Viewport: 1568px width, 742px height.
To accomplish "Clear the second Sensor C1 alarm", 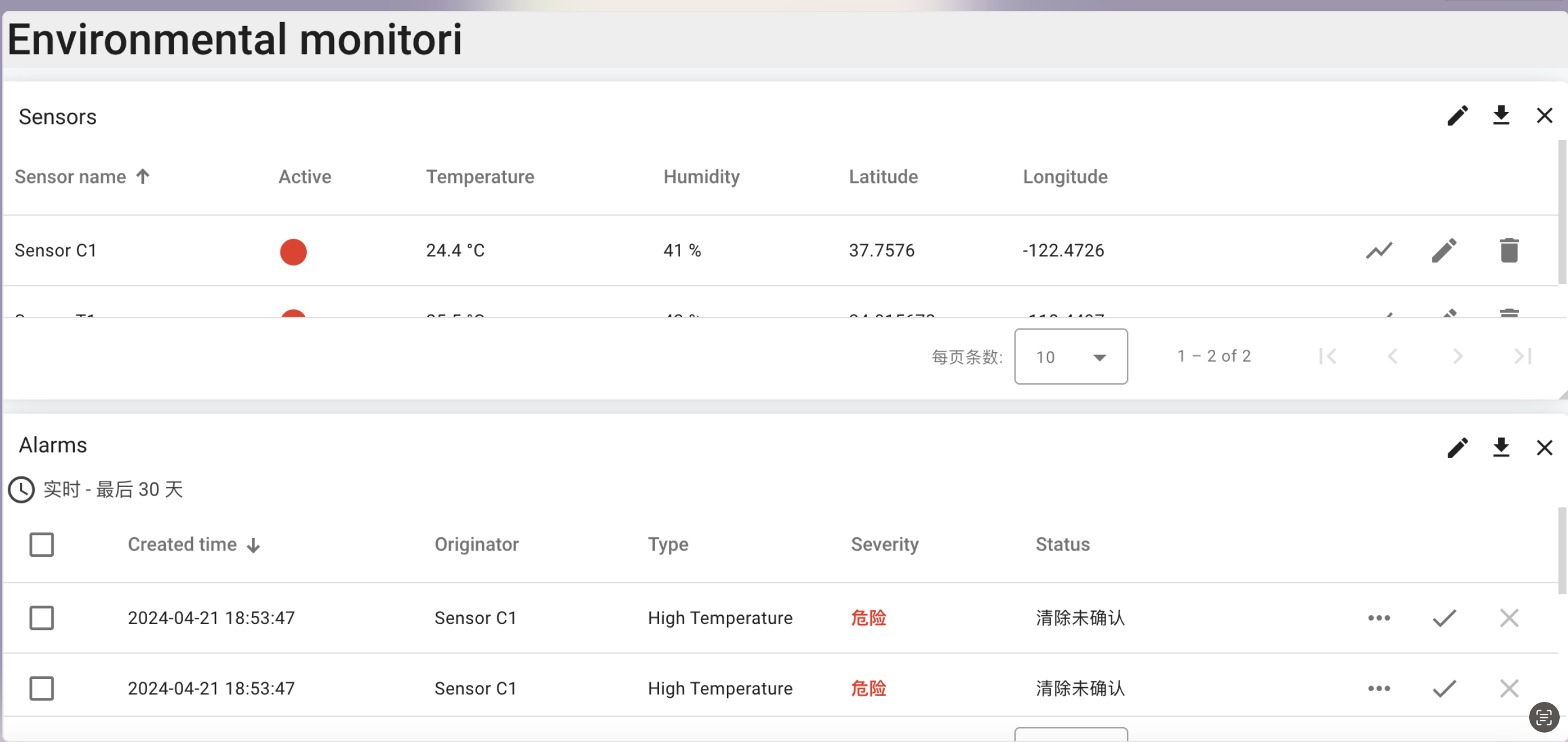I will [1508, 688].
